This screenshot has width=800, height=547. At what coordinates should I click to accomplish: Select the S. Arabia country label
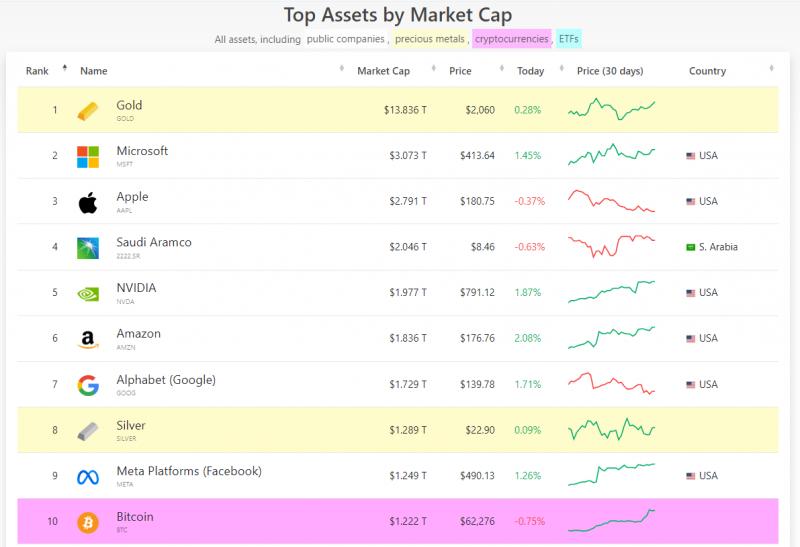[x=718, y=247]
